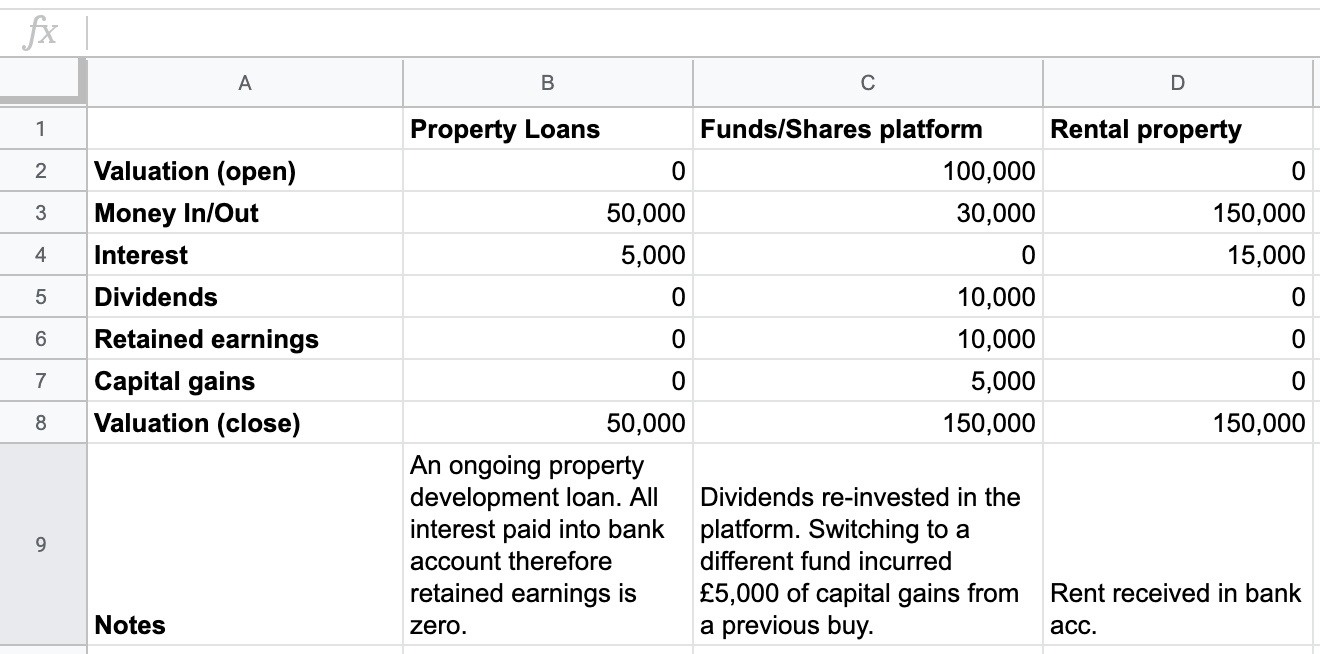Select row 9 header

tap(41, 545)
